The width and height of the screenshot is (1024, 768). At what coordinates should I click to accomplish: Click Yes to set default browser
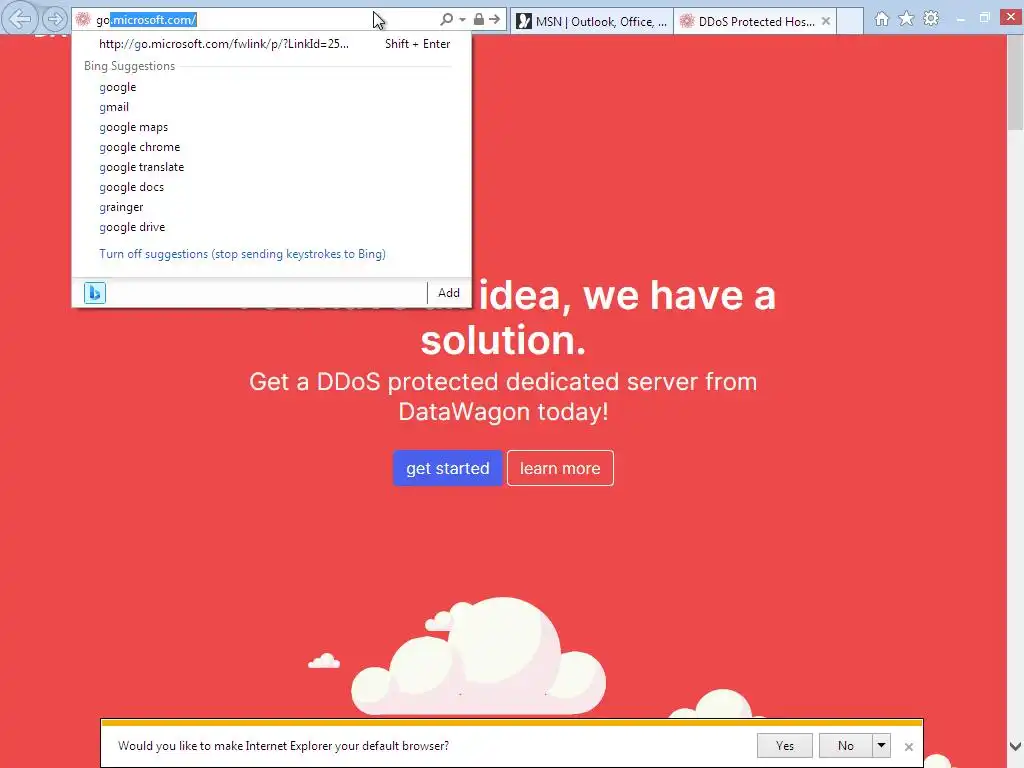pos(785,746)
